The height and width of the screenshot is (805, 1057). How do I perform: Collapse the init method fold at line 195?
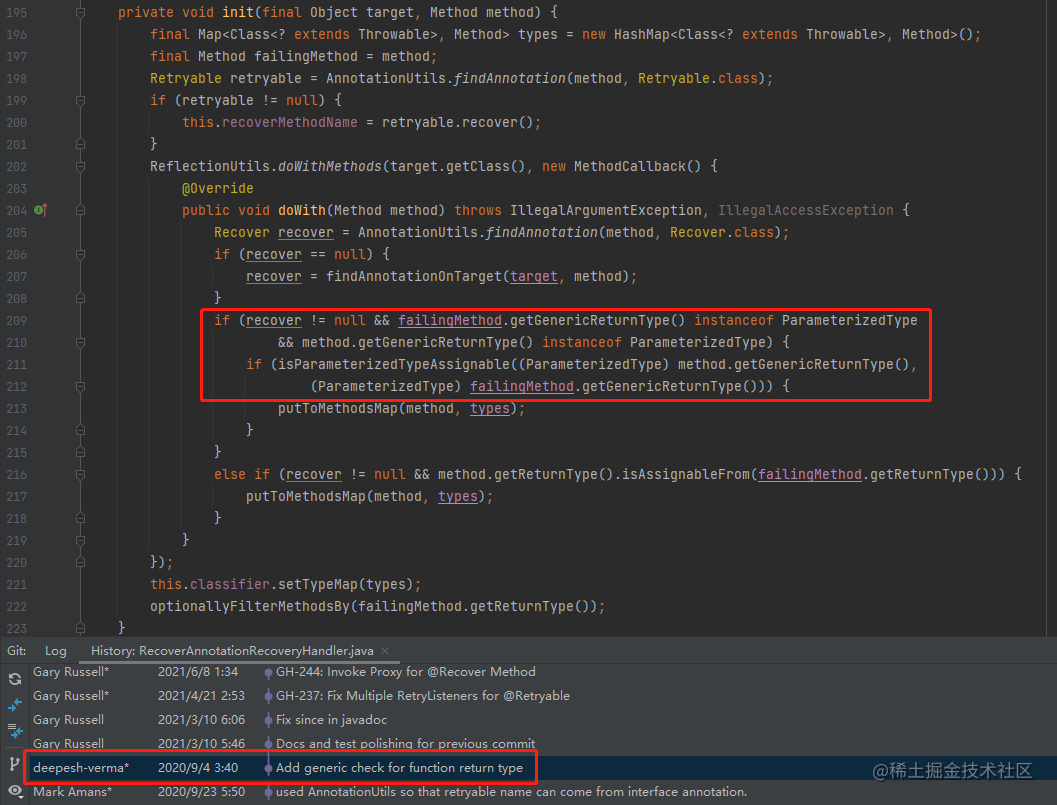point(80,12)
